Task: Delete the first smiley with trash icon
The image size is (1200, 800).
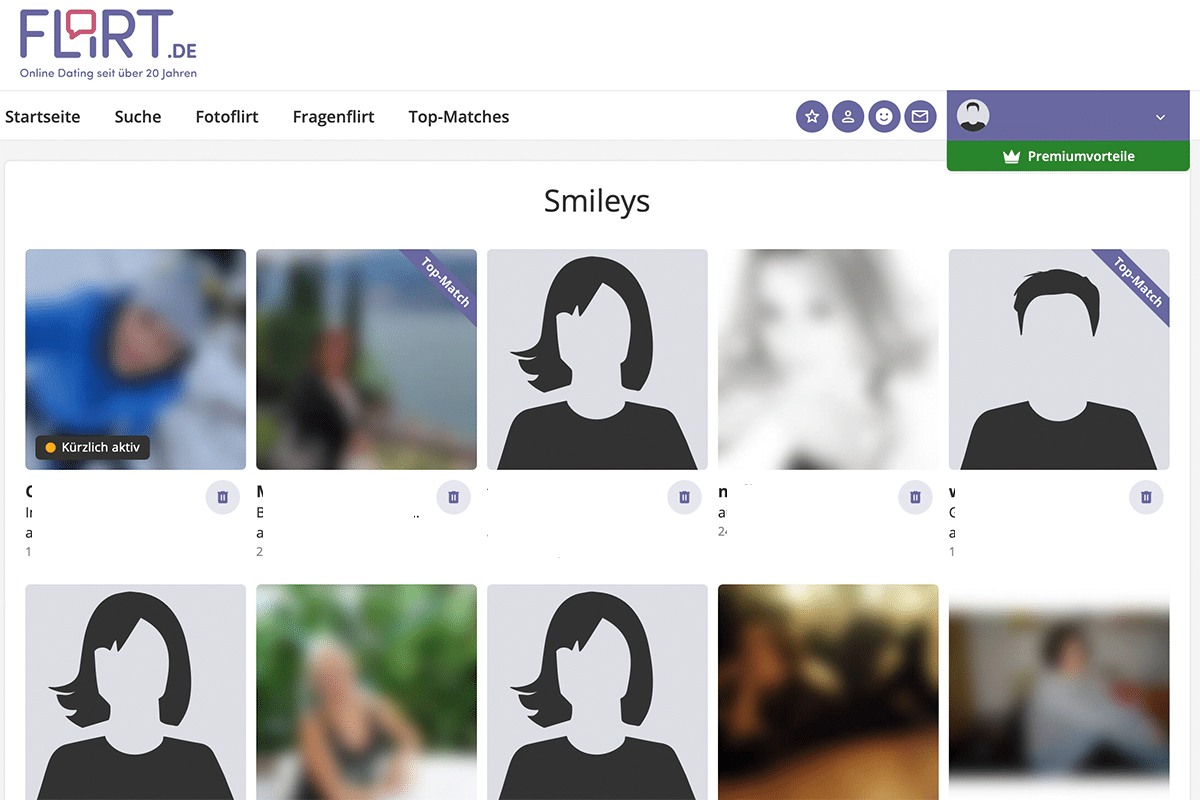Action: (x=223, y=497)
